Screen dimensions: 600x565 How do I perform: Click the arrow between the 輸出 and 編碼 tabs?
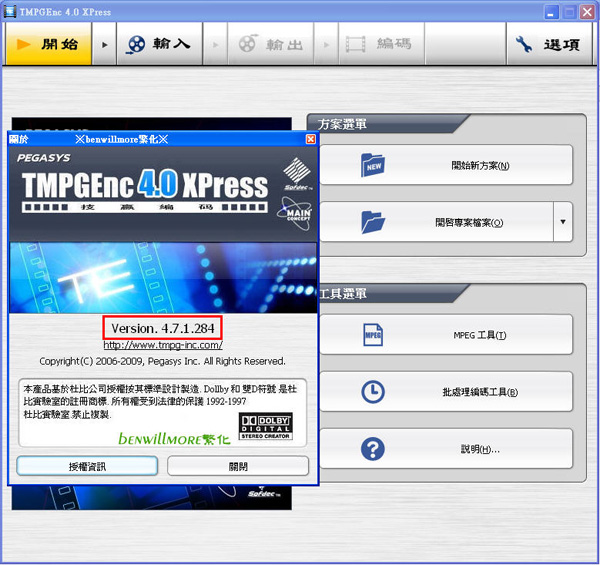pos(326,44)
